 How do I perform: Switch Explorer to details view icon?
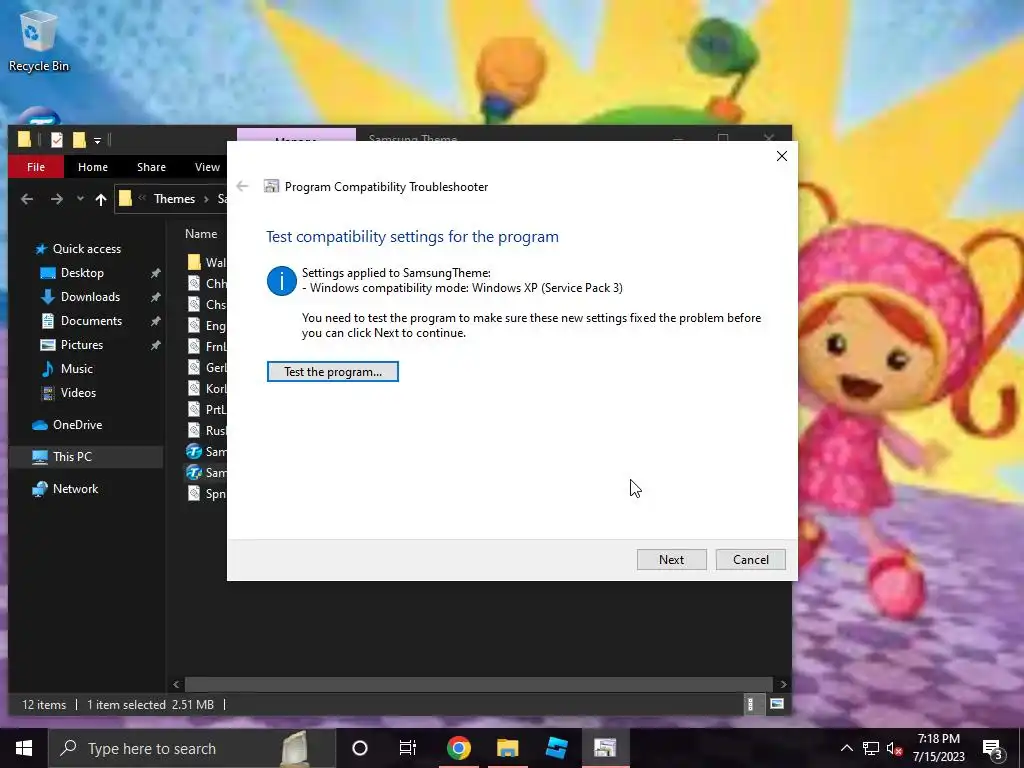click(750, 704)
